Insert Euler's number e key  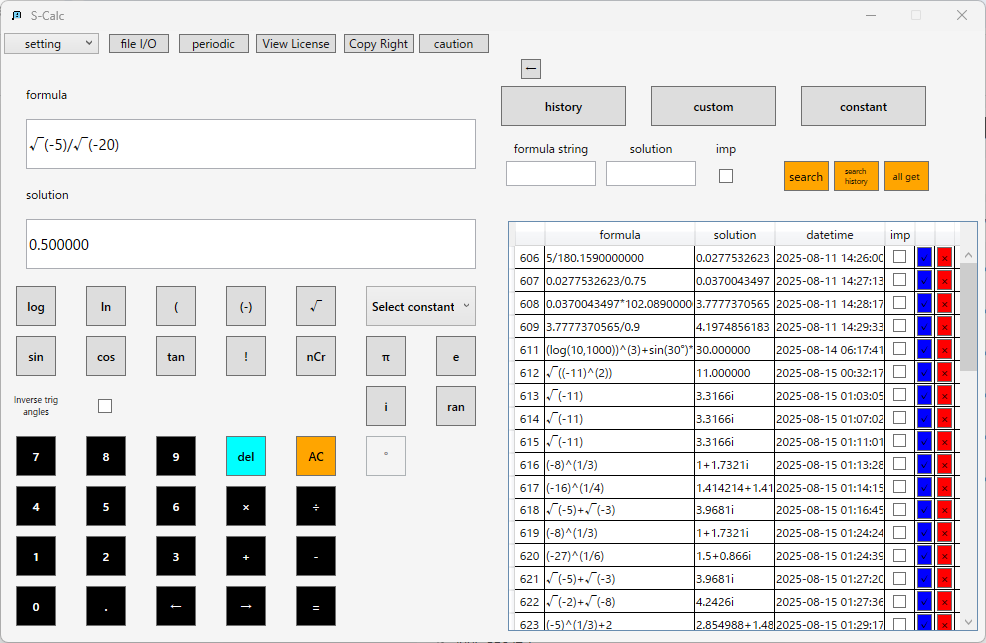tap(456, 356)
